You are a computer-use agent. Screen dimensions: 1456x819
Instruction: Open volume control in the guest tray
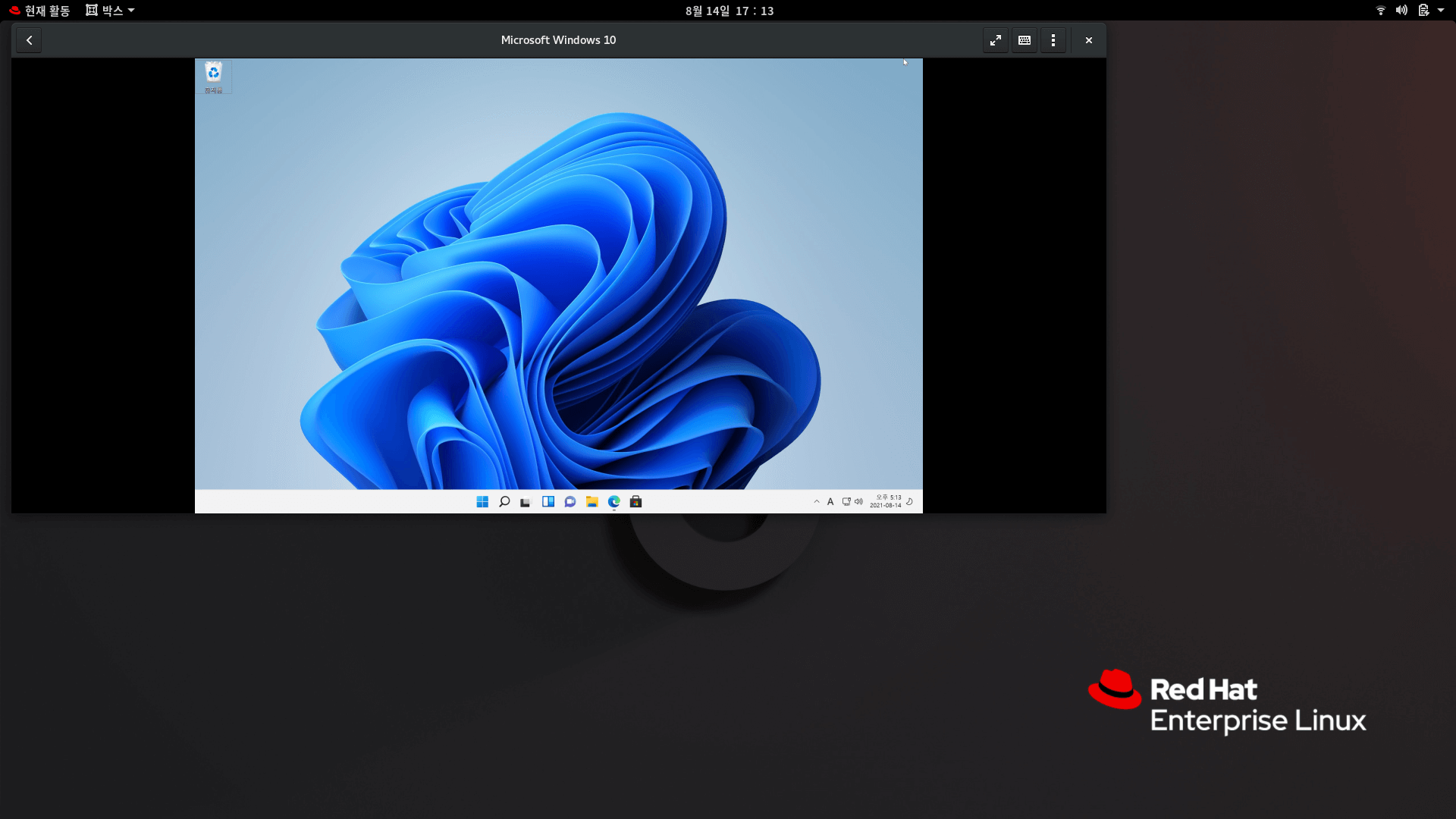click(x=858, y=501)
